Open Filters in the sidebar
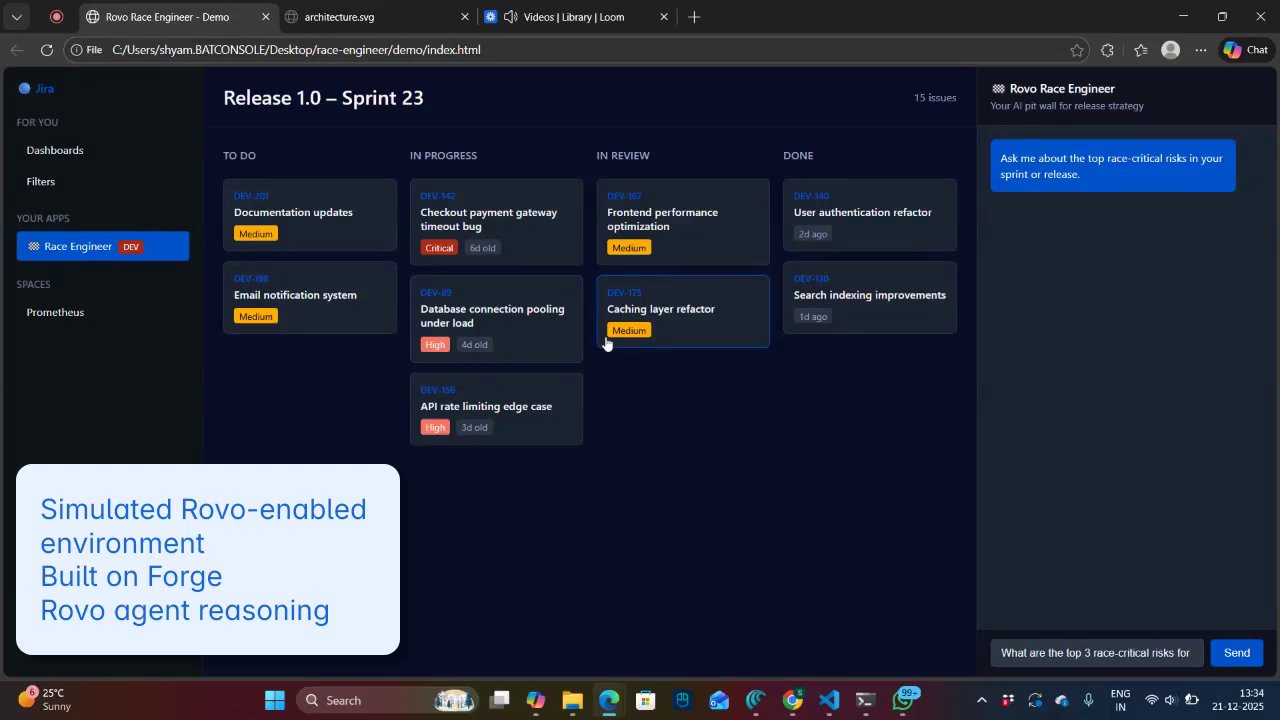 [41, 182]
